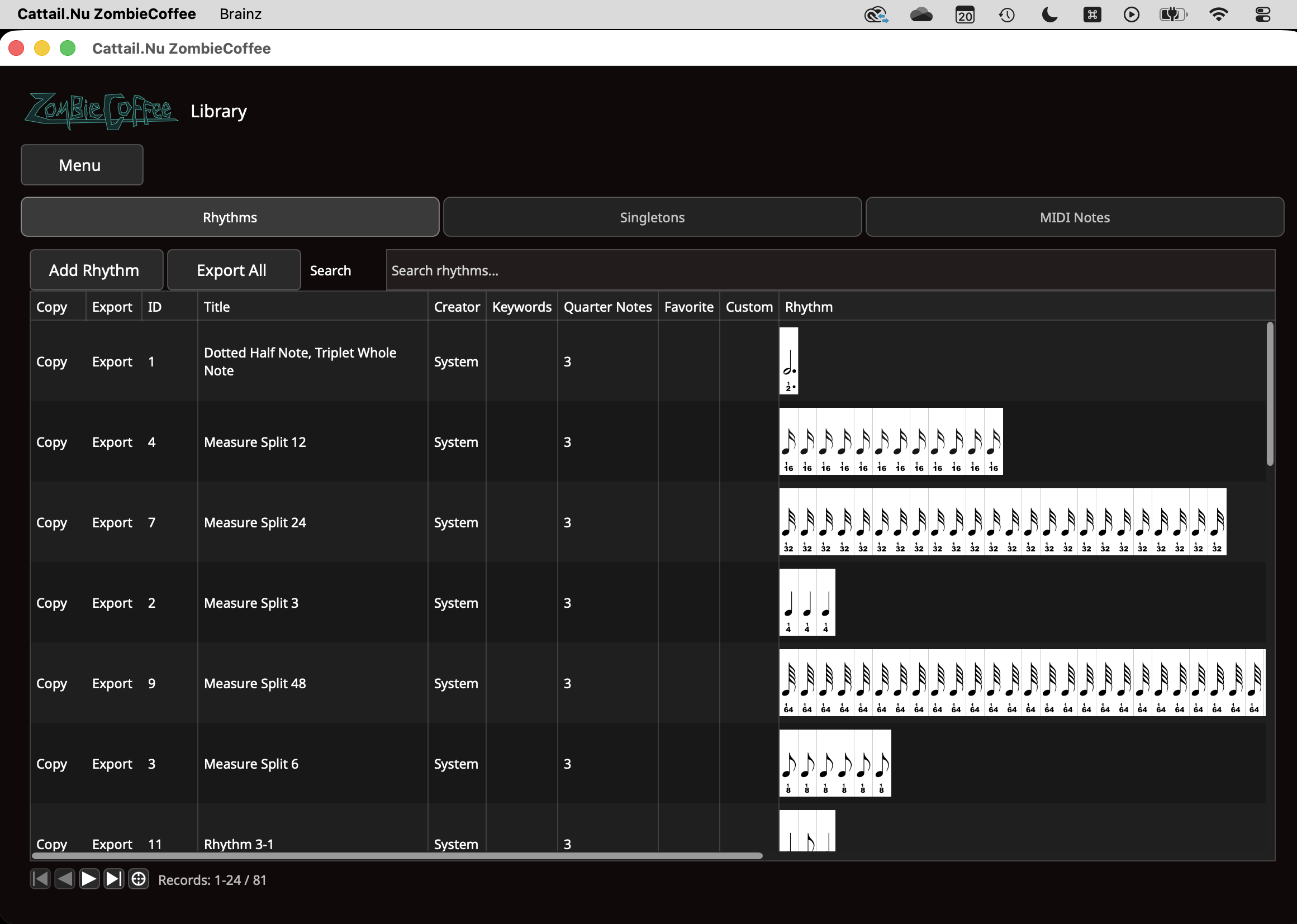Click the command key menu bar icon

[1091, 14]
